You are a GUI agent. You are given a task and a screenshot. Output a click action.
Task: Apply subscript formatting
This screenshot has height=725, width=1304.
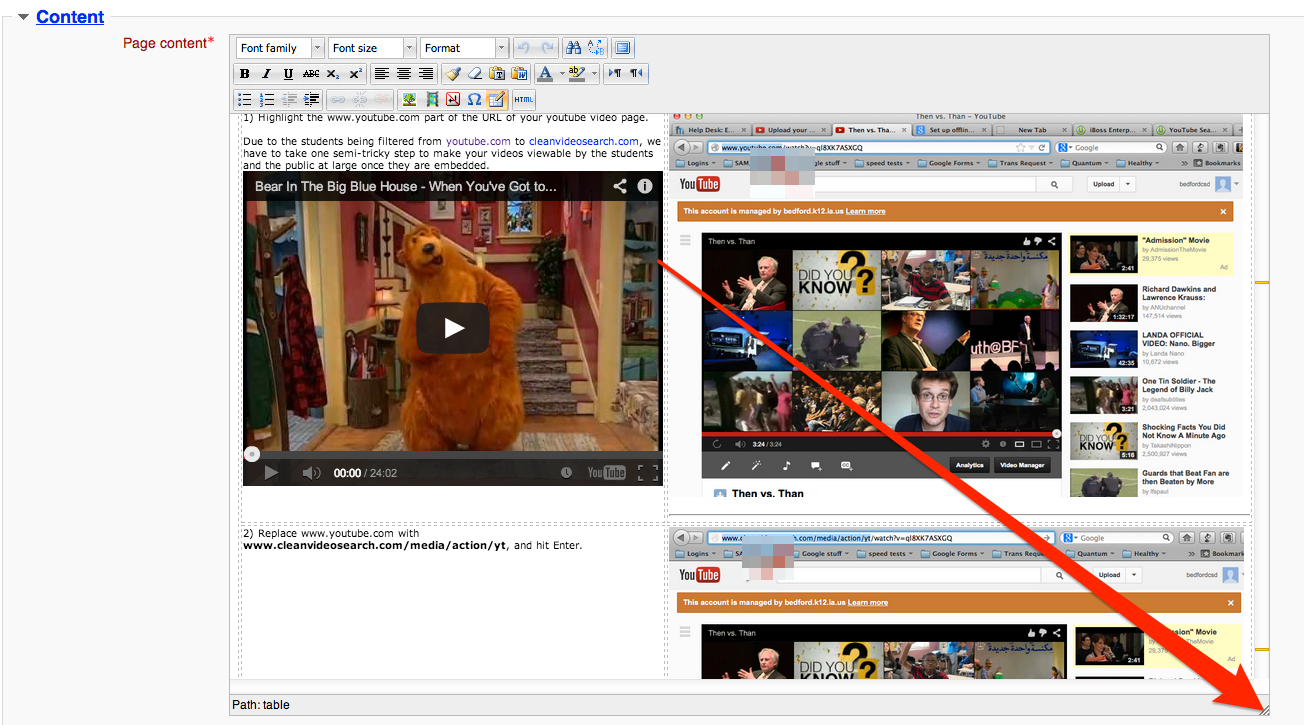(x=332, y=74)
